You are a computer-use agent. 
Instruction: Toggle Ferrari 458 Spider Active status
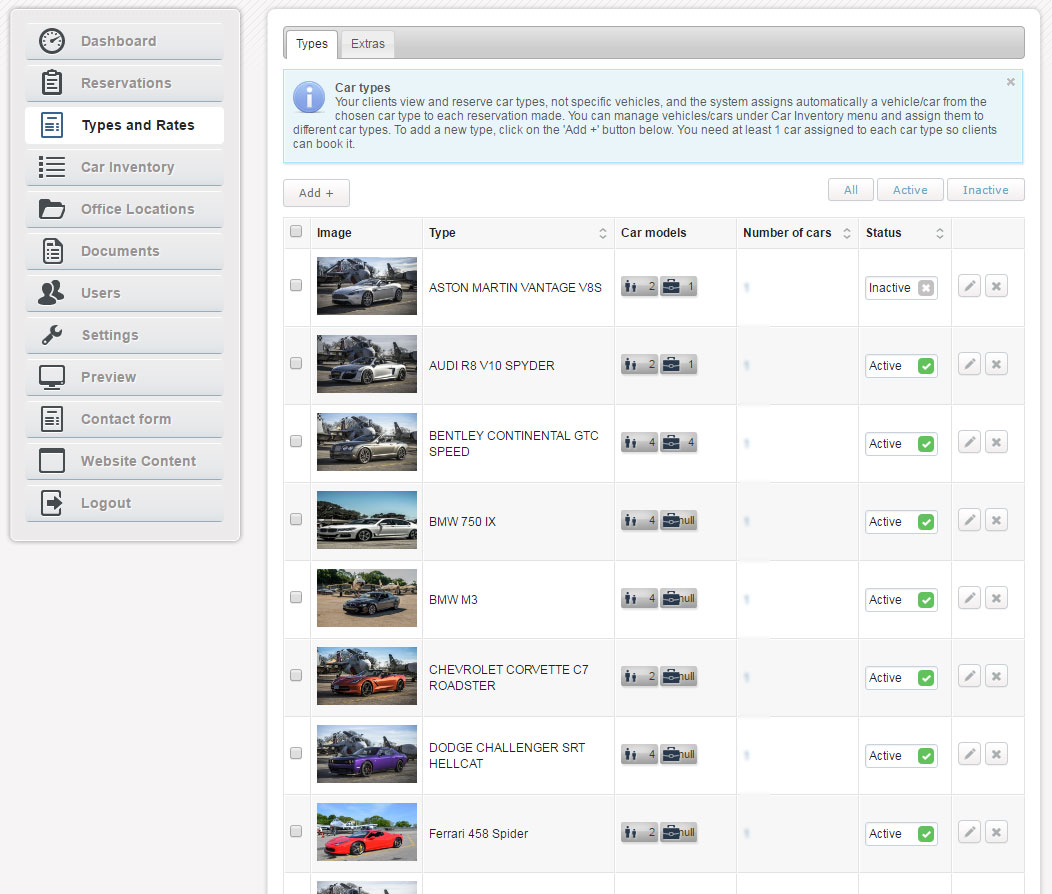(901, 834)
